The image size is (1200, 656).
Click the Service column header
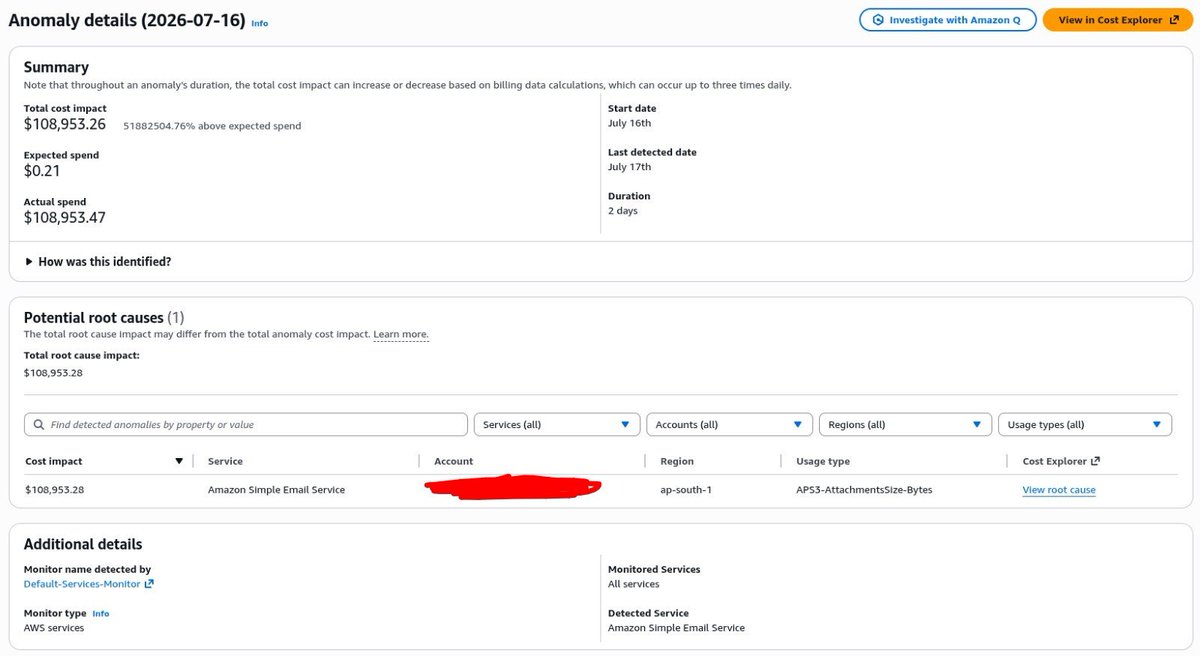[225, 461]
